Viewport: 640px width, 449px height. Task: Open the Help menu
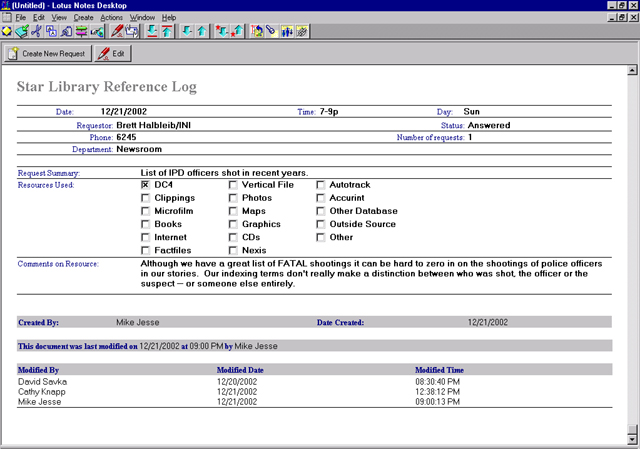click(169, 18)
